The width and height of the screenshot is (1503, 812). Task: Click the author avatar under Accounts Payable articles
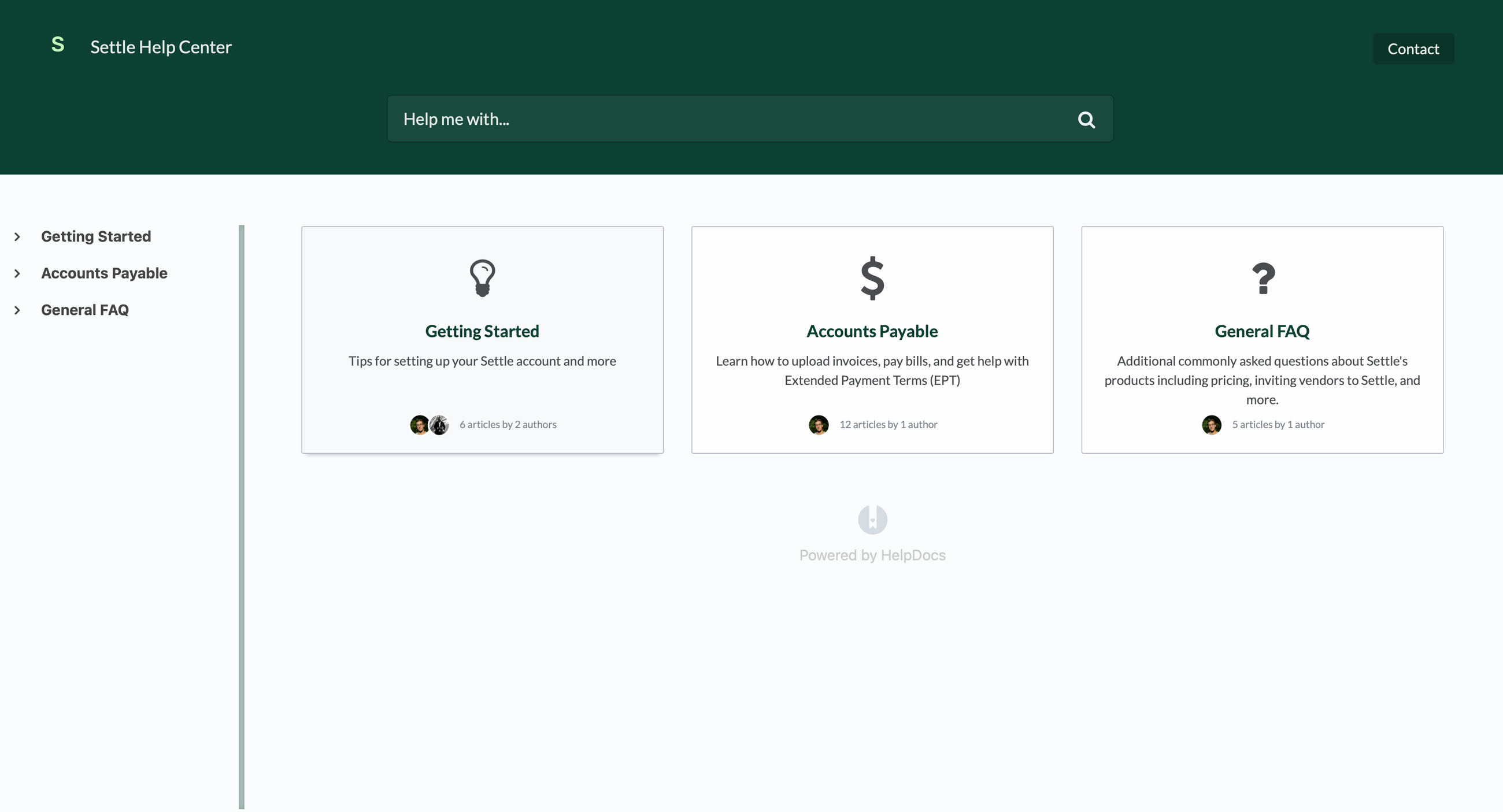(819, 425)
